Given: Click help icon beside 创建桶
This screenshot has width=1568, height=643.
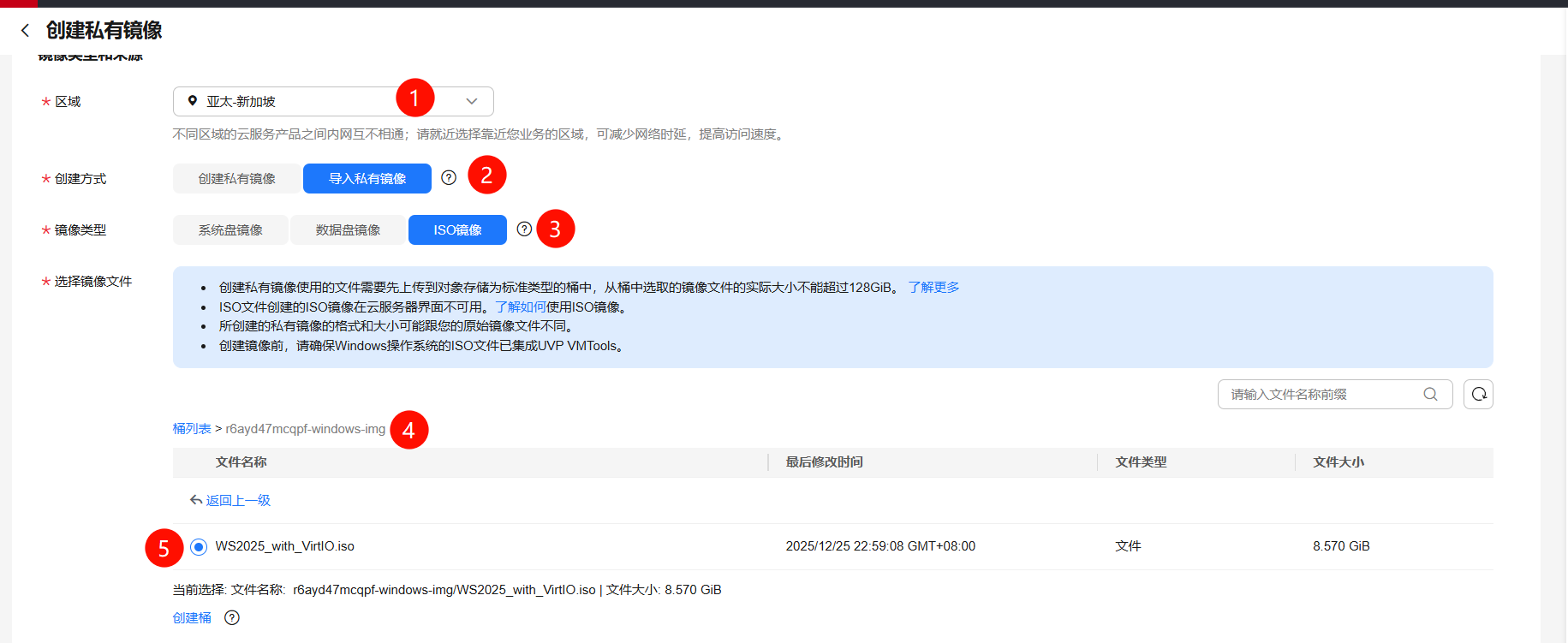Looking at the screenshot, I should (x=232, y=618).
